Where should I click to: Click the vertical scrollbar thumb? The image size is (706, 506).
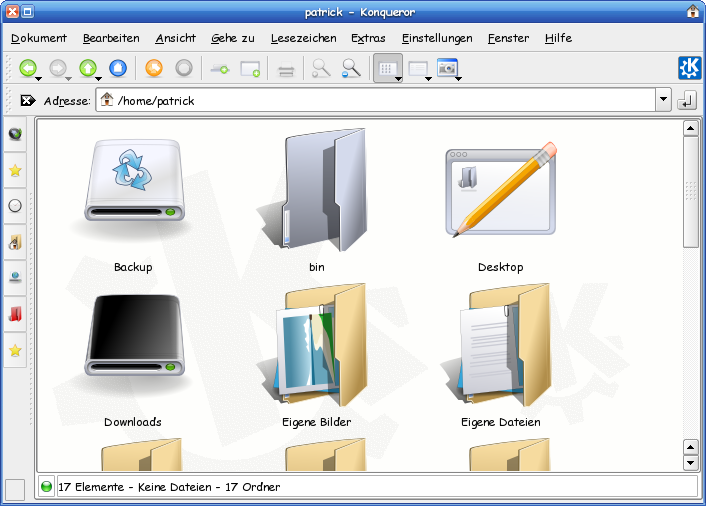coord(690,192)
